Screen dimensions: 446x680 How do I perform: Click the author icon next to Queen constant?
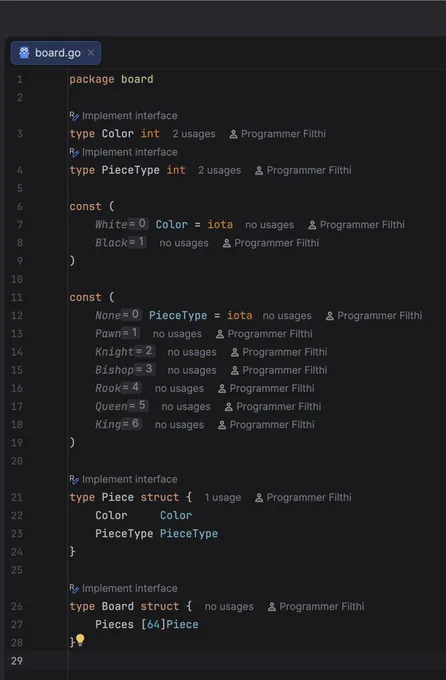point(229,407)
